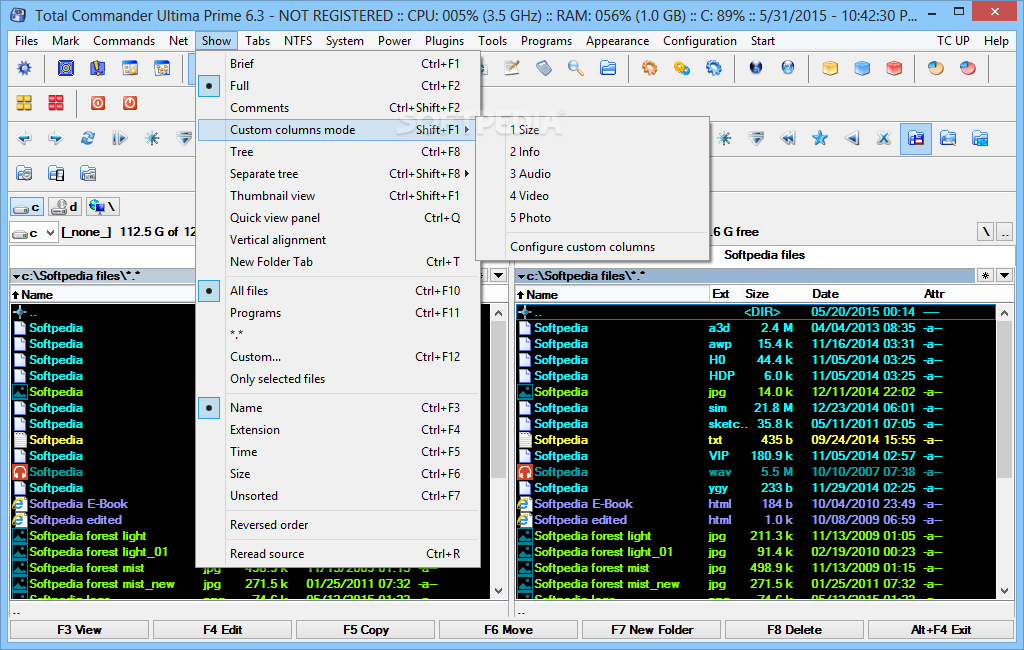The width and height of the screenshot is (1024, 650).
Task: Click the blue target-square toolbar icon
Action: click(66, 68)
